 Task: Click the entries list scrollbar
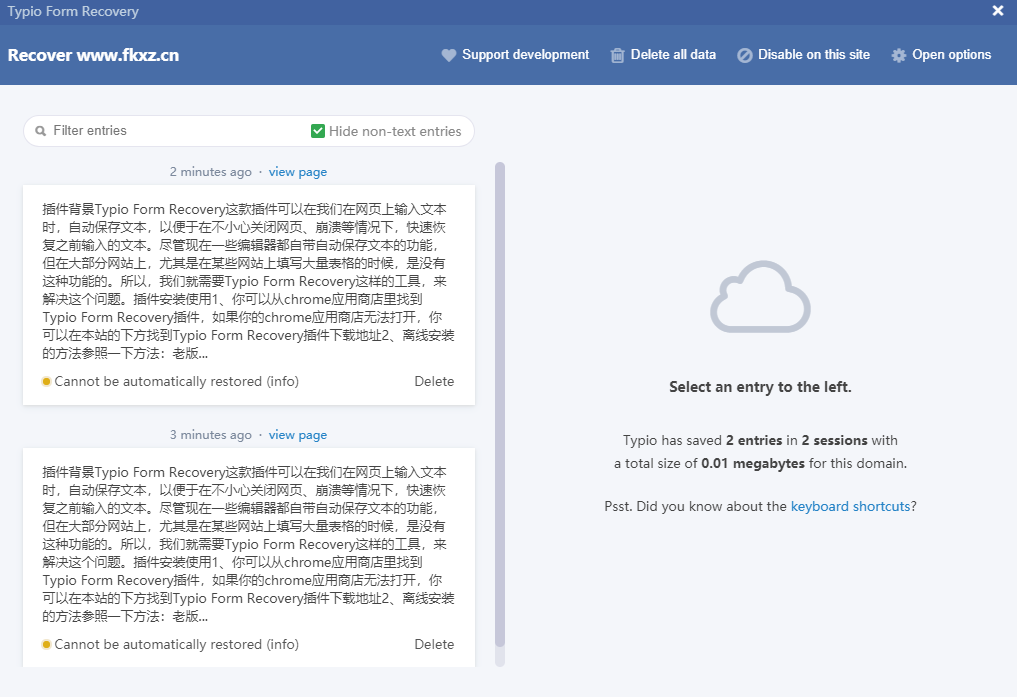(499, 405)
